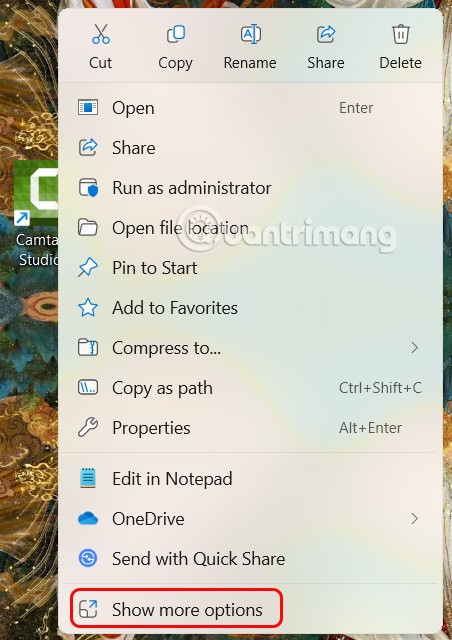The width and height of the screenshot is (452, 640).
Task: Click the star icon for Add to Favorites
Action: click(88, 307)
